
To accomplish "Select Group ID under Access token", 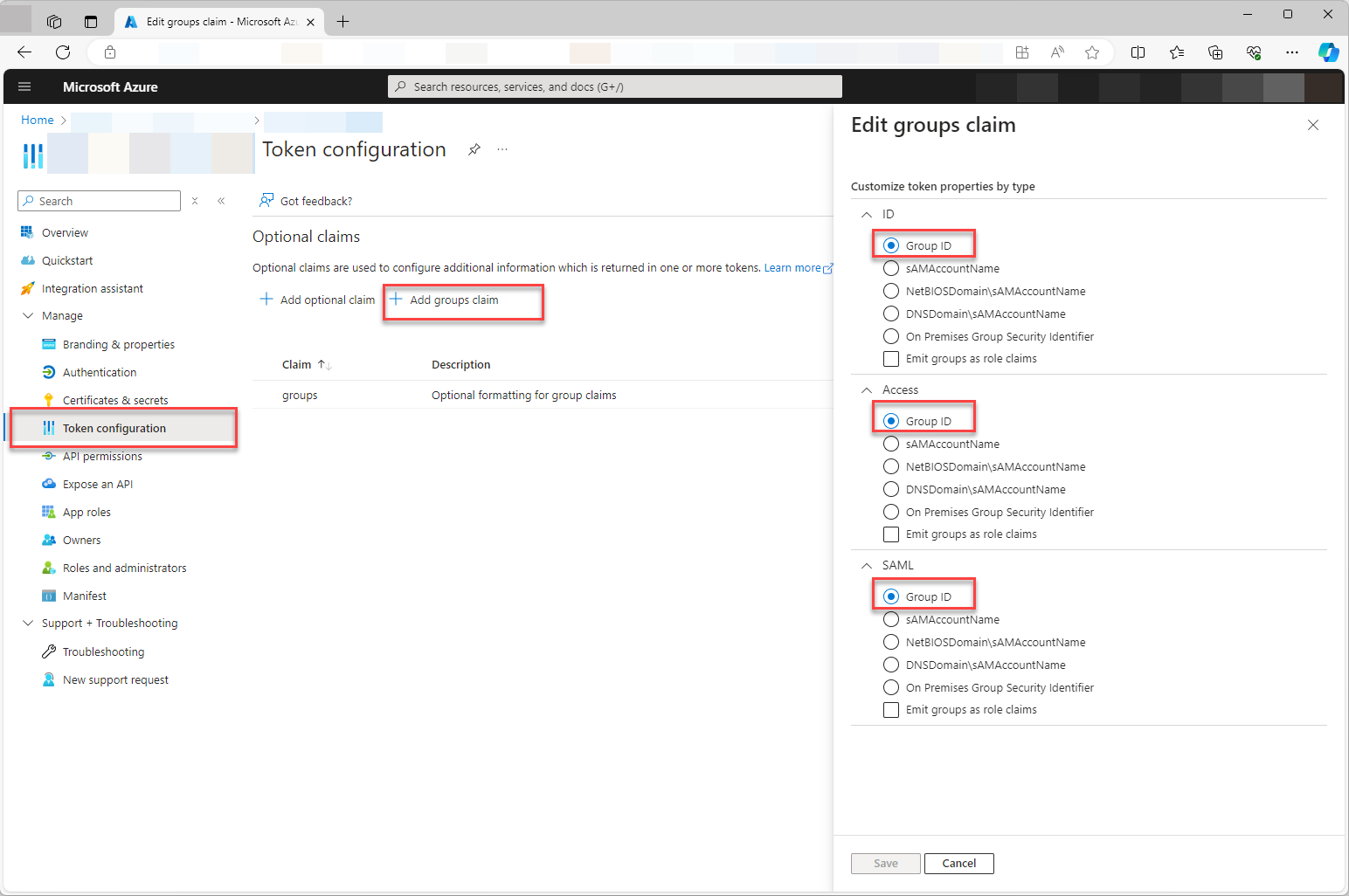I will tap(891, 421).
